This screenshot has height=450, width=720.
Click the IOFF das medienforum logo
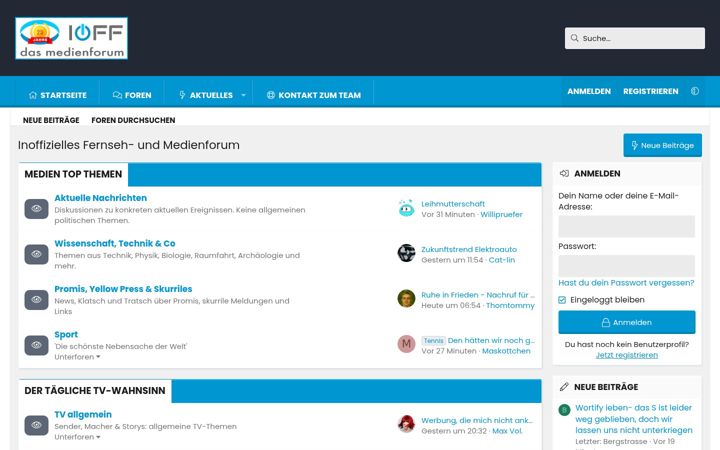(71, 38)
